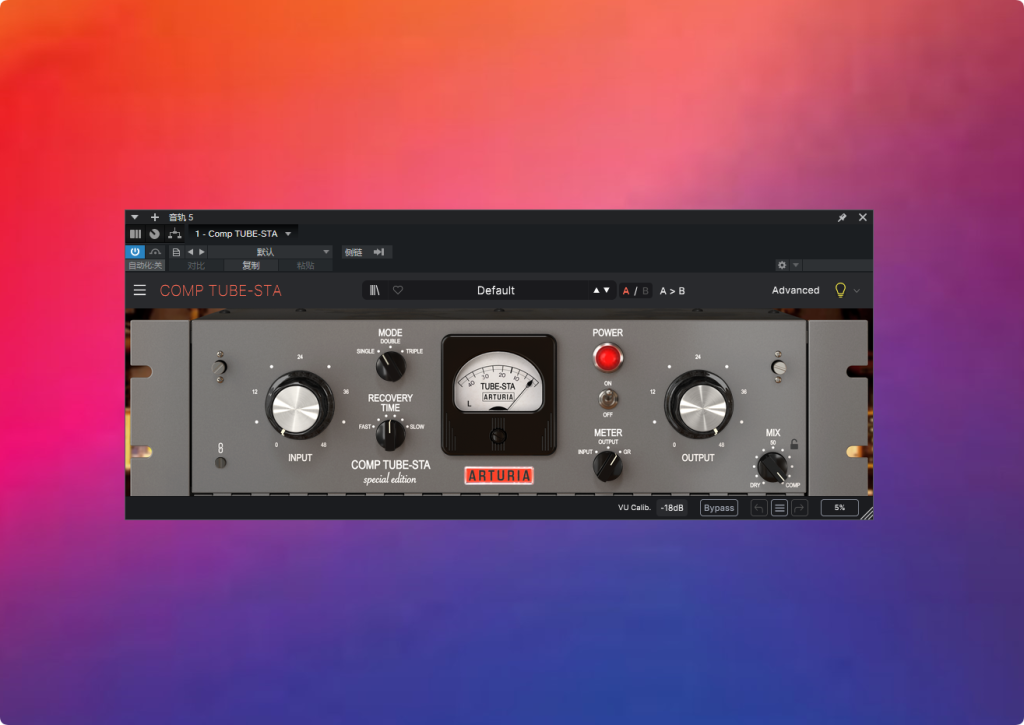Toggle the link button below the chain icon
This screenshot has height=725, width=1024.
point(221,462)
